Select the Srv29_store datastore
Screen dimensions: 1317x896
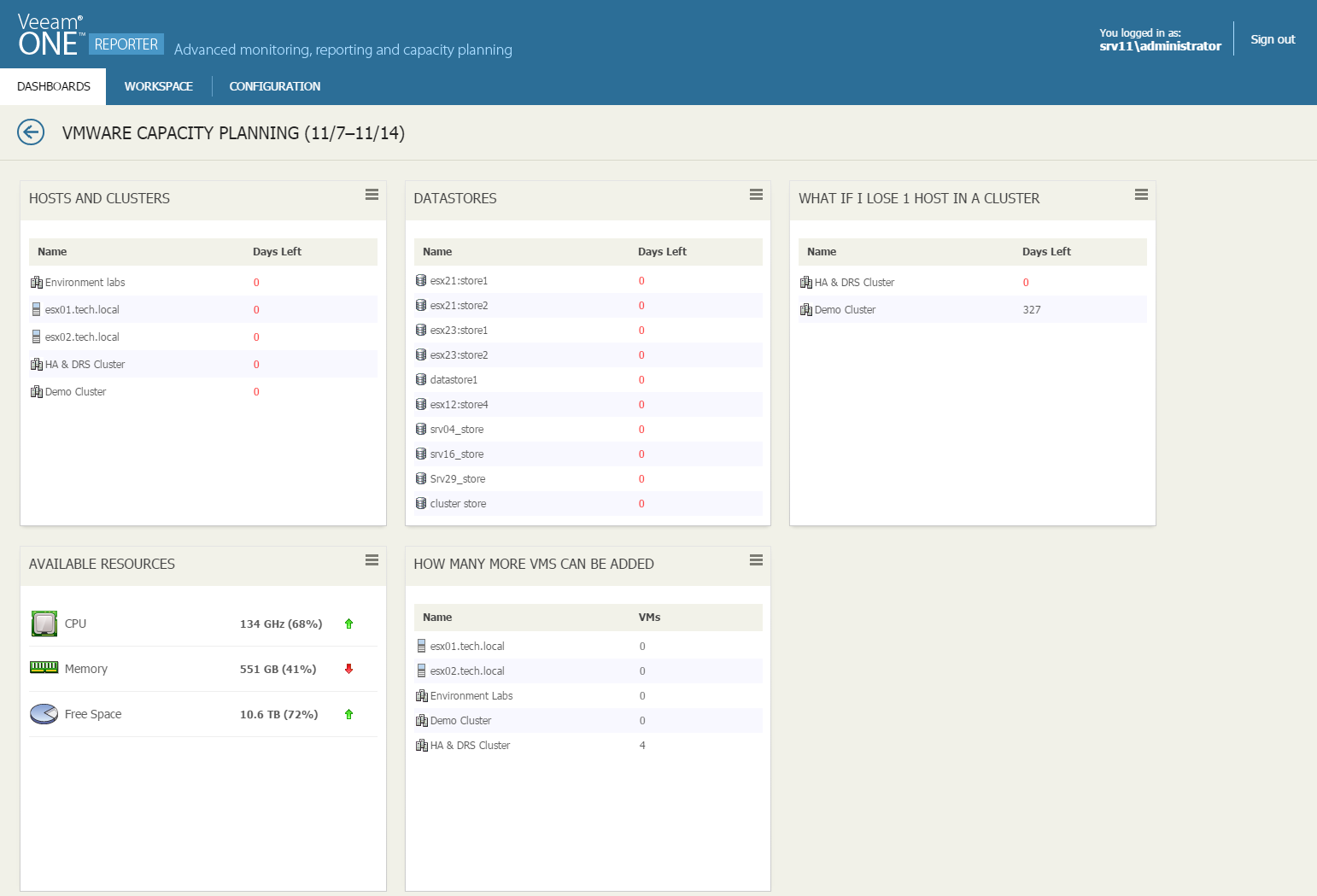[x=588, y=478]
